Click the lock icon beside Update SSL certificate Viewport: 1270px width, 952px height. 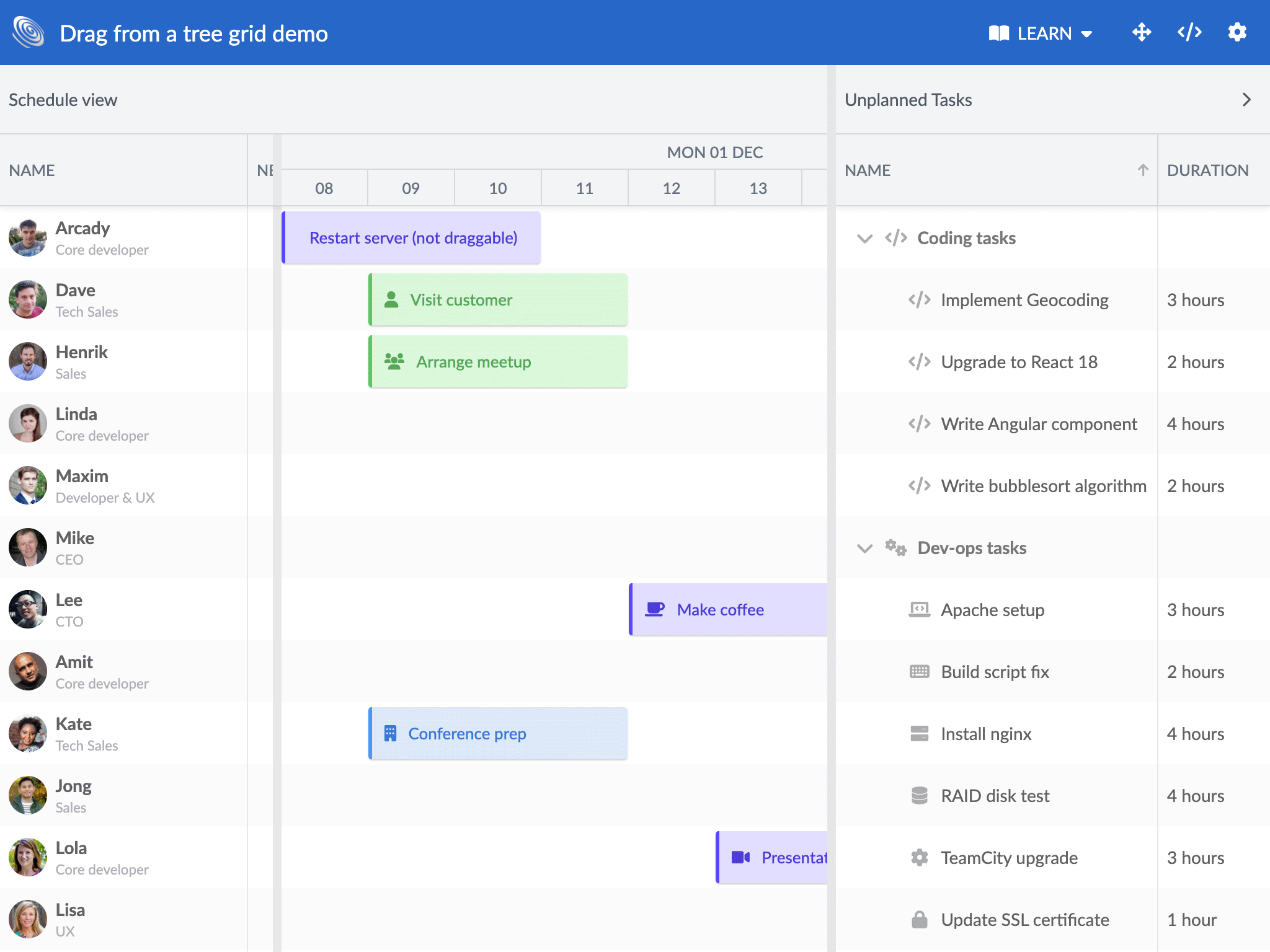[x=919, y=919]
